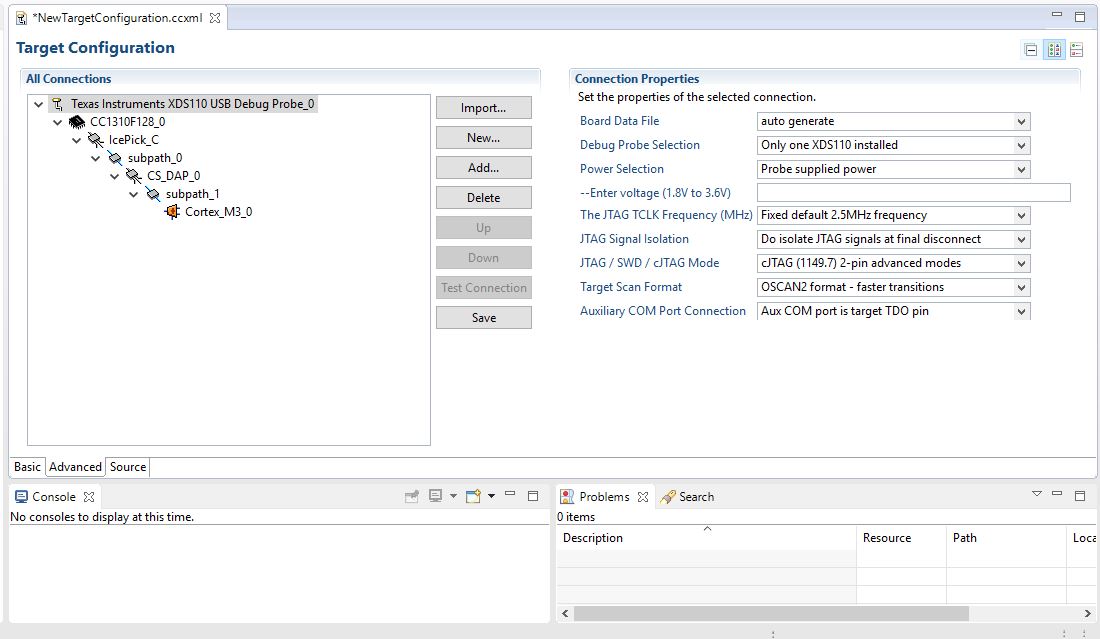Click the Display Selected Console icon
Image resolution: width=1100 pixels, height=639 pixels.
point(436,497)
